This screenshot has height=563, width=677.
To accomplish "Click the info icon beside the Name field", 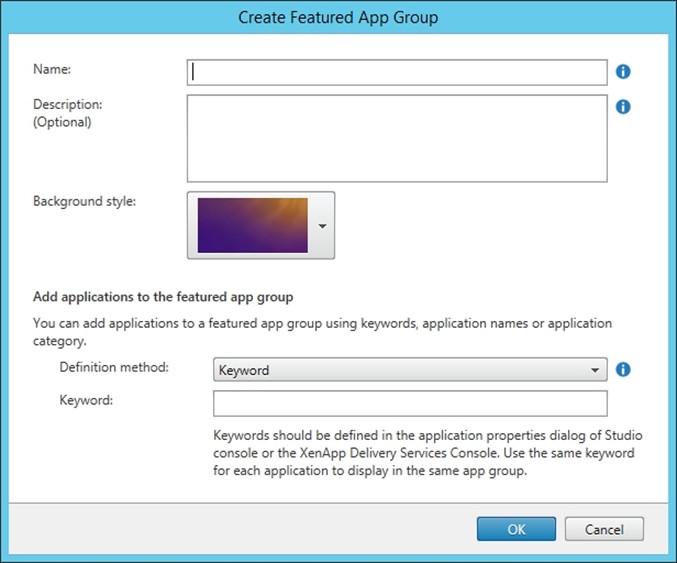I will (623, 72).
